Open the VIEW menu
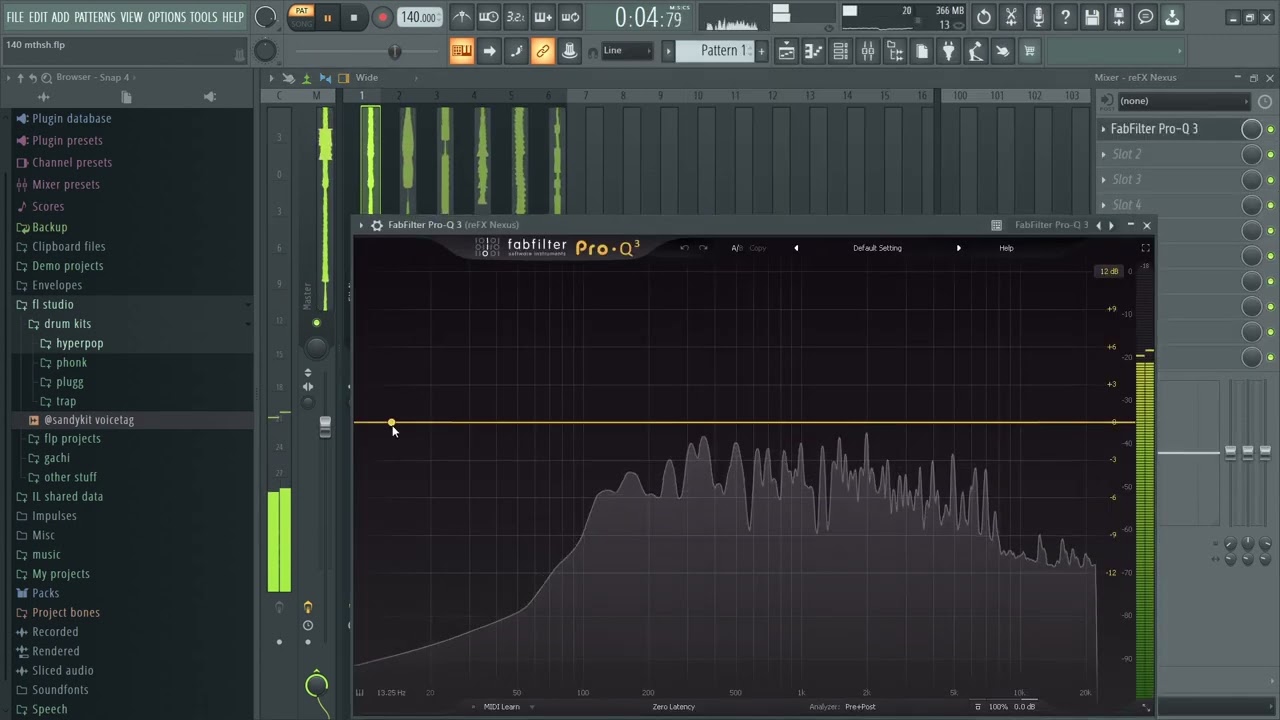Image resolution: width=1280 pixels, height=720 pixels. pos(132,17)
